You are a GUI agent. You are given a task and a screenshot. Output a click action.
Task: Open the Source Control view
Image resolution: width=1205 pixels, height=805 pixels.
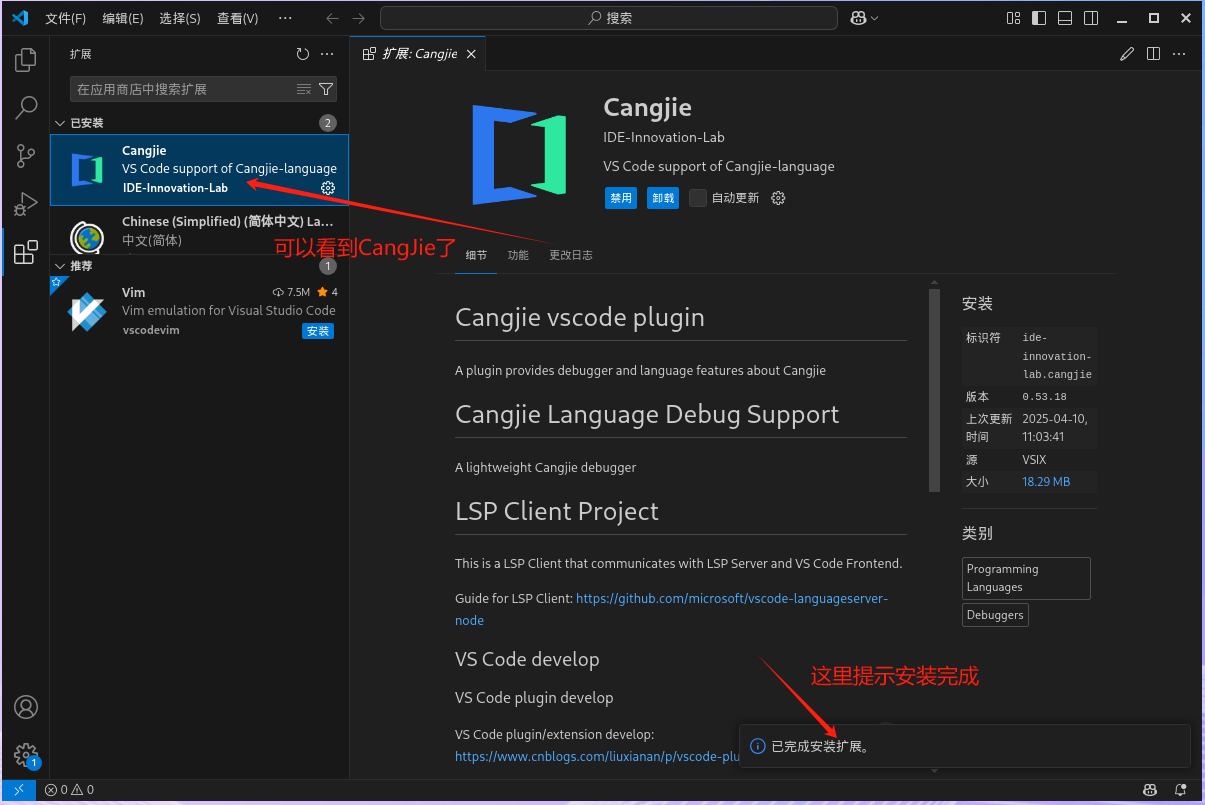pyautogui.click(x=26, y=156)
